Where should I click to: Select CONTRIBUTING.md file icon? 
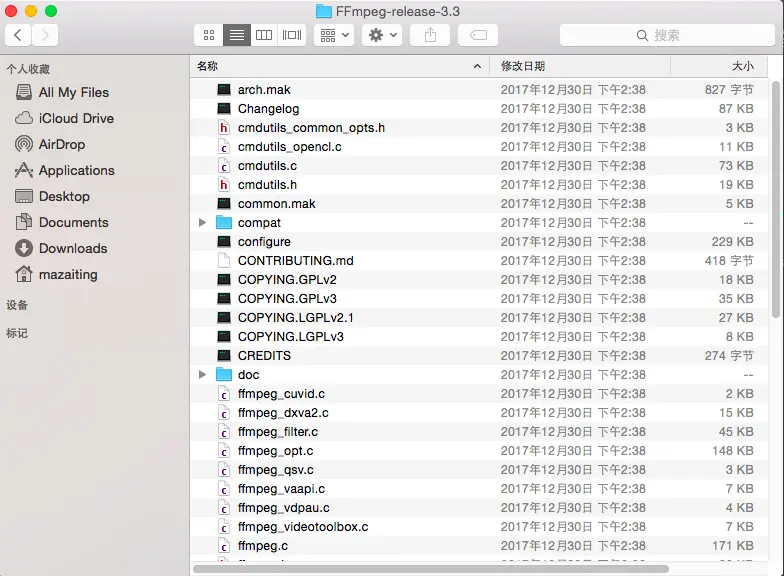coord(224,260)
